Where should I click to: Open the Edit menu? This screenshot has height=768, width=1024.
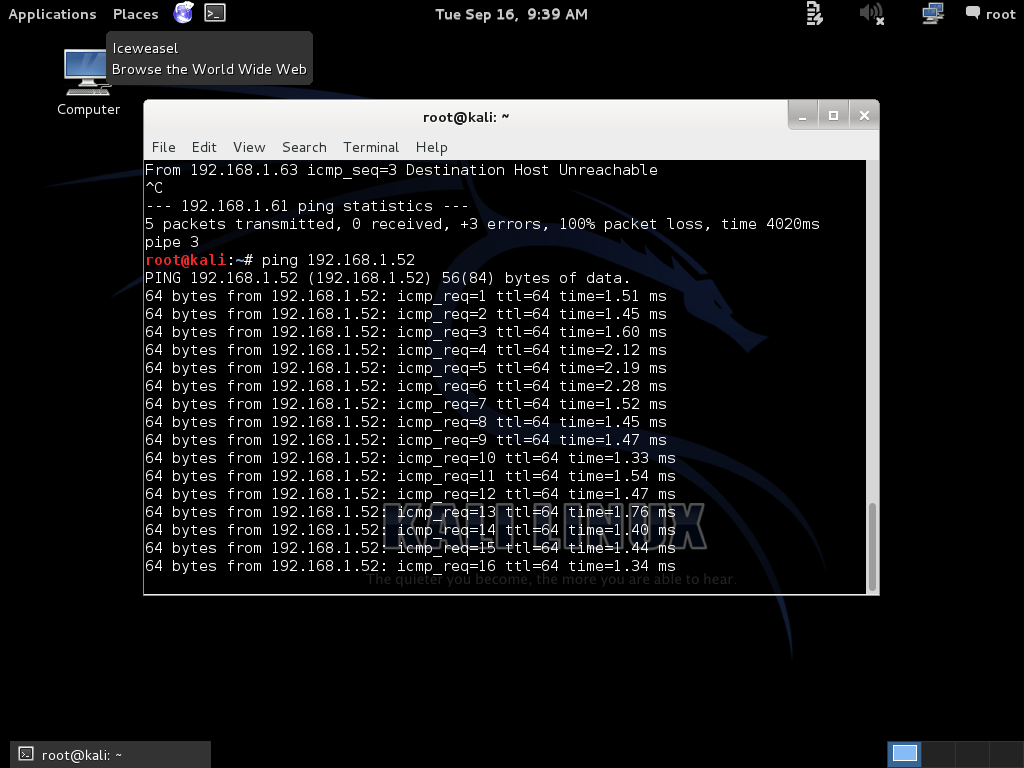[x=204, y=147]
